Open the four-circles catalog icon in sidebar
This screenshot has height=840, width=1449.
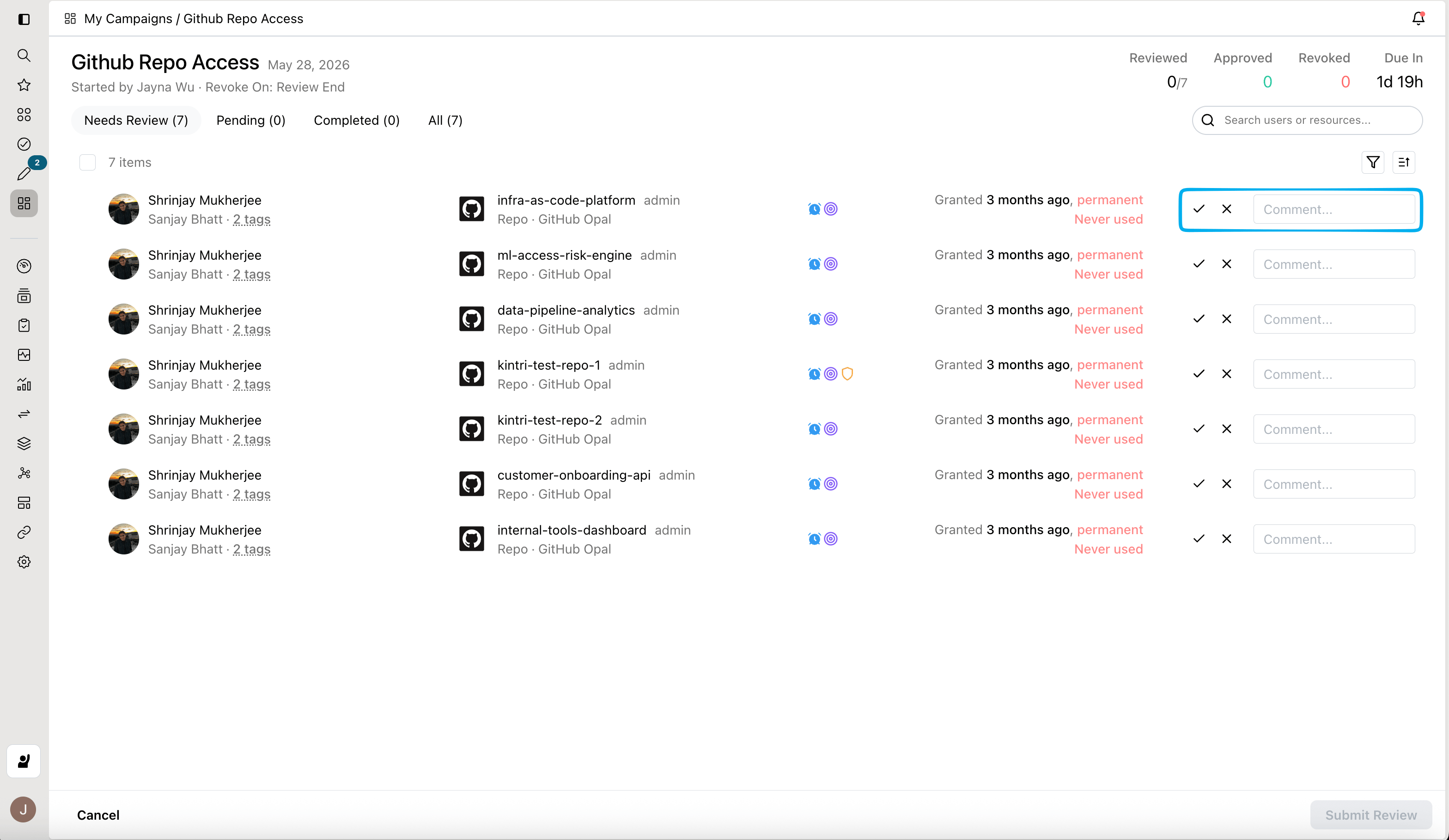click(x=24, y=115)
